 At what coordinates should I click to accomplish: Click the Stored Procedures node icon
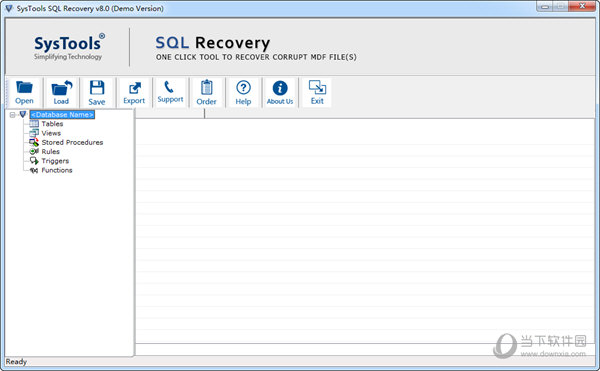pyautogui.click(x=34, y=142)
